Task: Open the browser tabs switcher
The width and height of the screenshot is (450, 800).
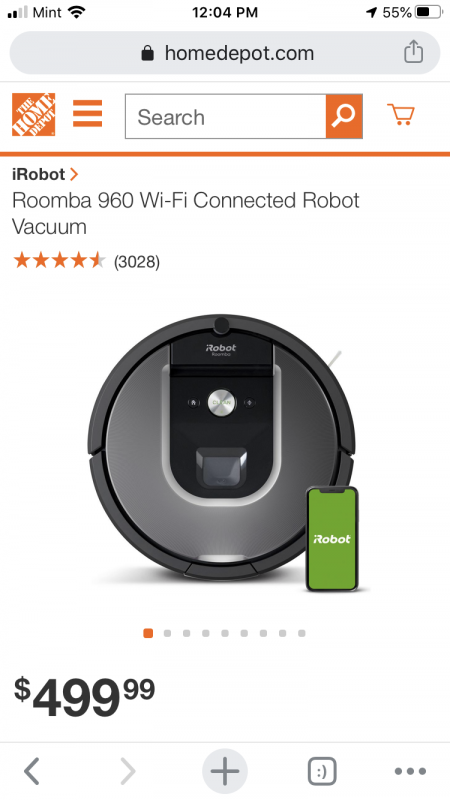Action: [322, 771]
